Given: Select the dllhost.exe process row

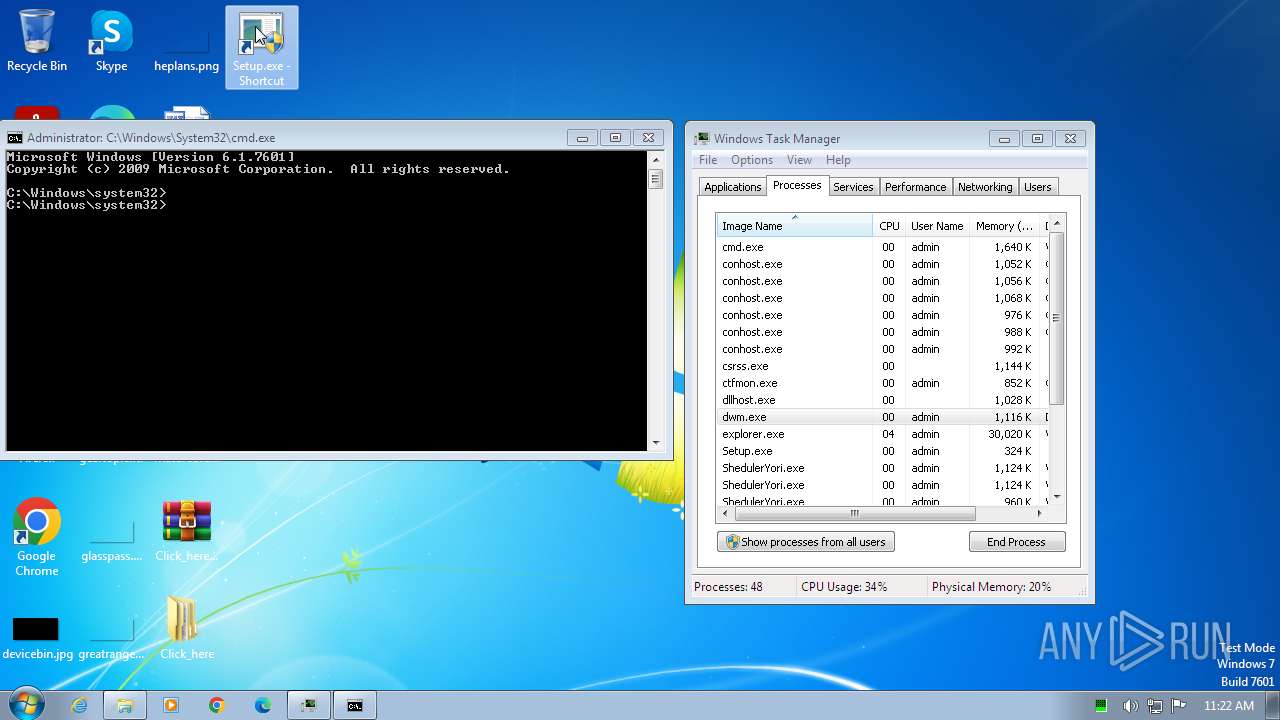Looking at the screenshot, I should (881, 400).
